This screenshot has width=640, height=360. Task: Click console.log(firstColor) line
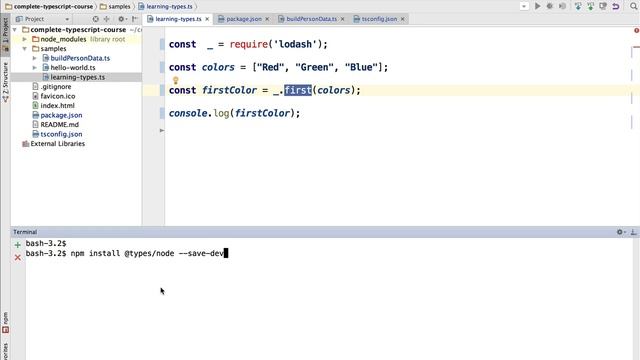pos(234,113)
